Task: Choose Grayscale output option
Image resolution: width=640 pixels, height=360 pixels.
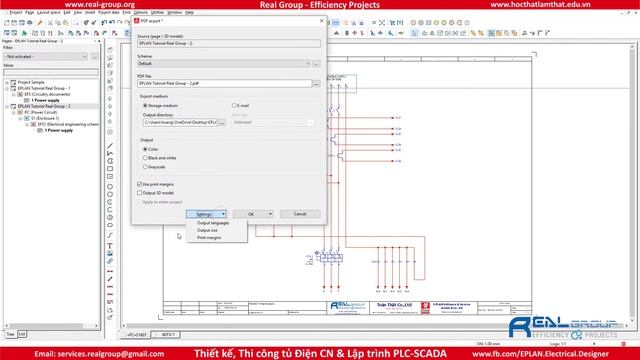Action: [145, 167]
